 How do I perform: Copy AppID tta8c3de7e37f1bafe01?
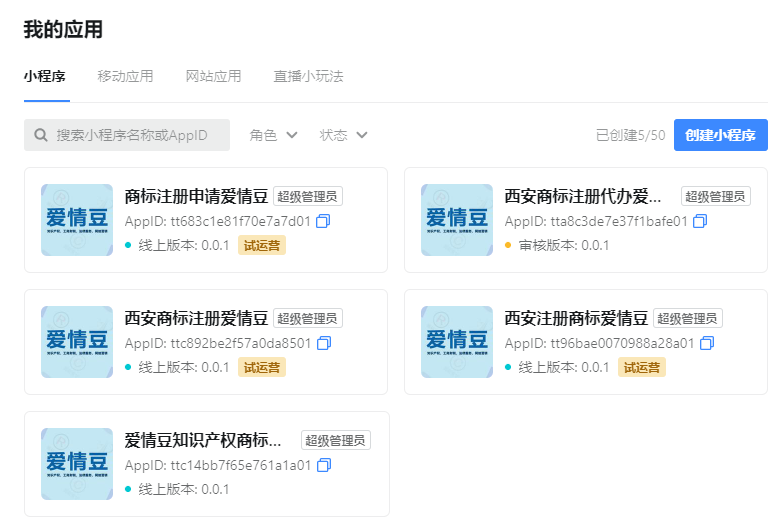pos(700,221)
